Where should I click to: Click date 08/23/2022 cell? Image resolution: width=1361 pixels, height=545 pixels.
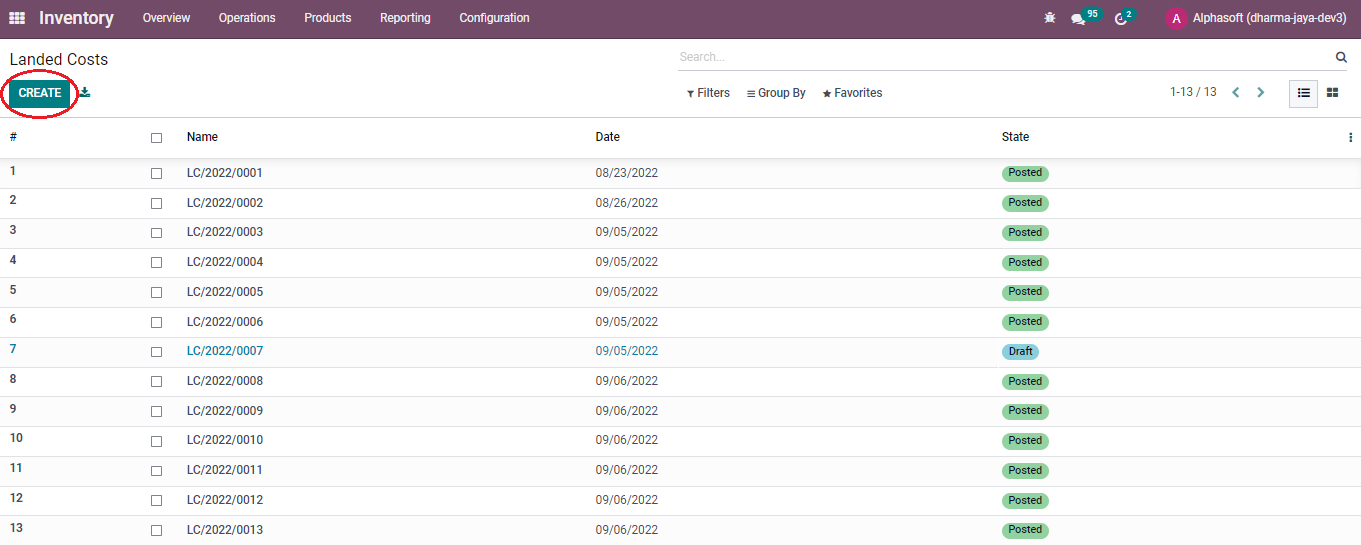pyautogui.click(x=627, y=173)
